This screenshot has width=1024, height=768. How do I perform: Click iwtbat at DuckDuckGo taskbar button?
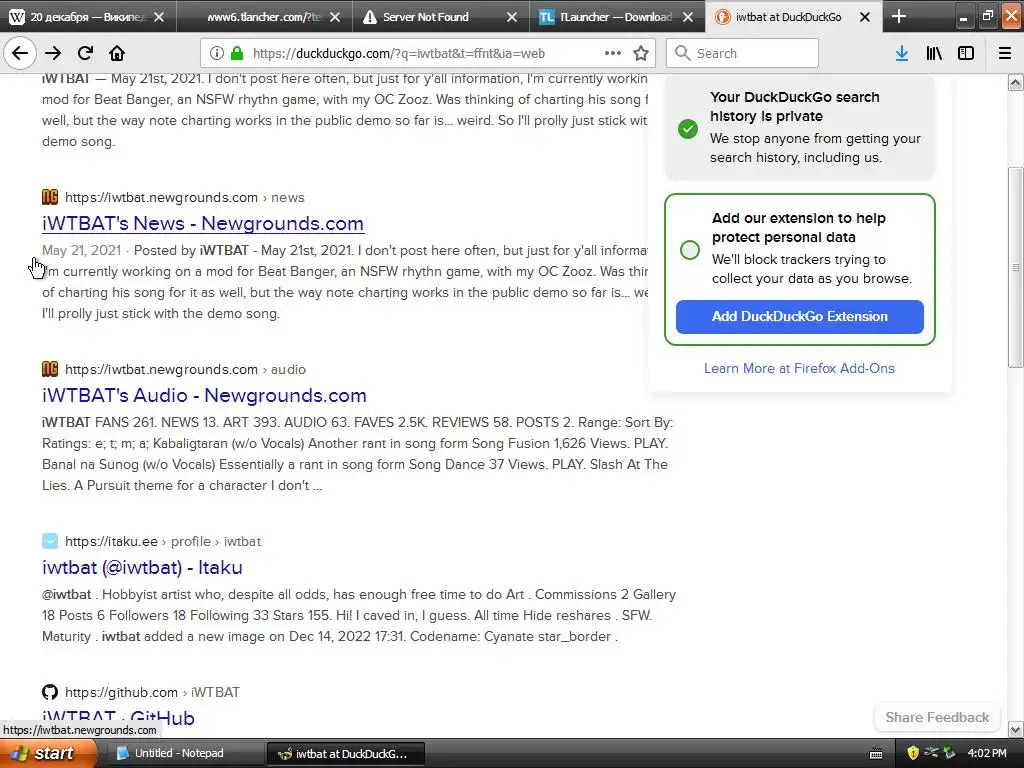[346, 754]
